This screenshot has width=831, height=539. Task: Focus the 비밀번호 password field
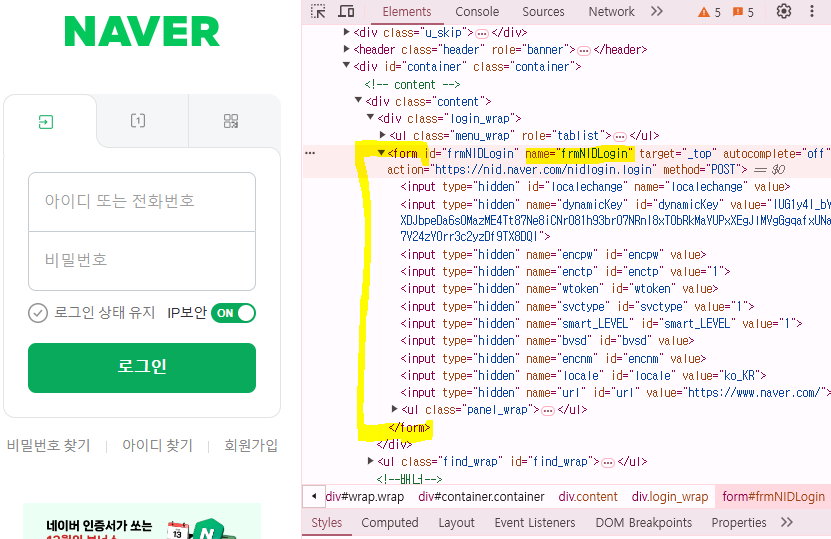pos(142,261)
